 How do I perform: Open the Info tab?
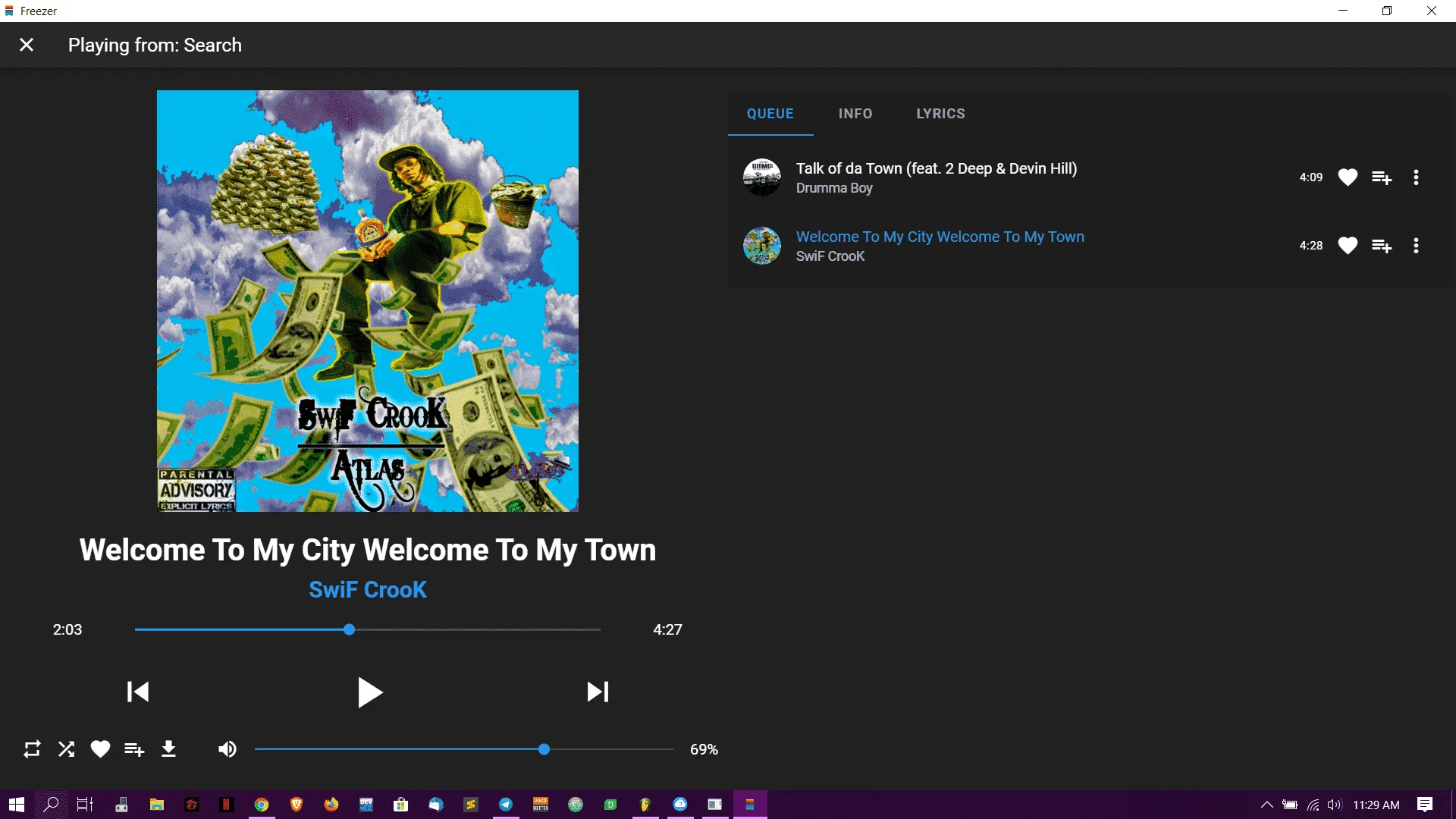click(x=855, y=114)
